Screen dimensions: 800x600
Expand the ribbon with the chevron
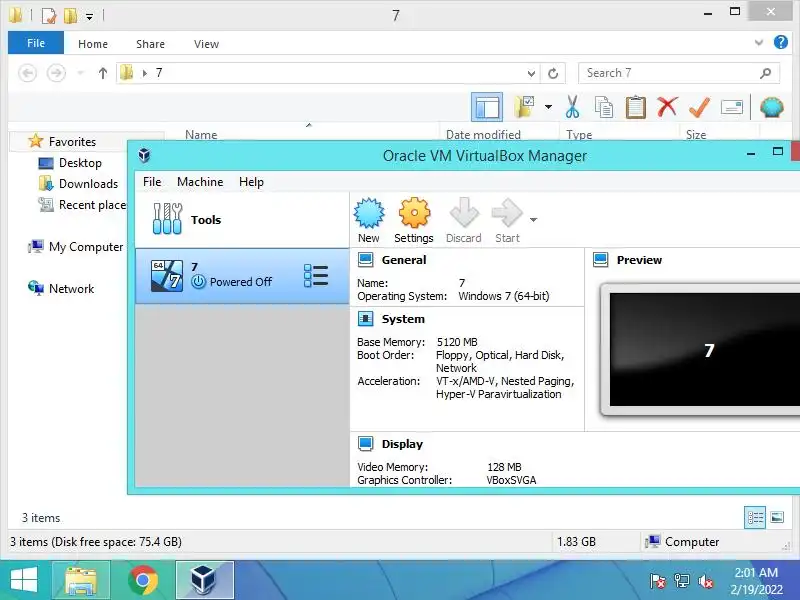coord(759,43)
